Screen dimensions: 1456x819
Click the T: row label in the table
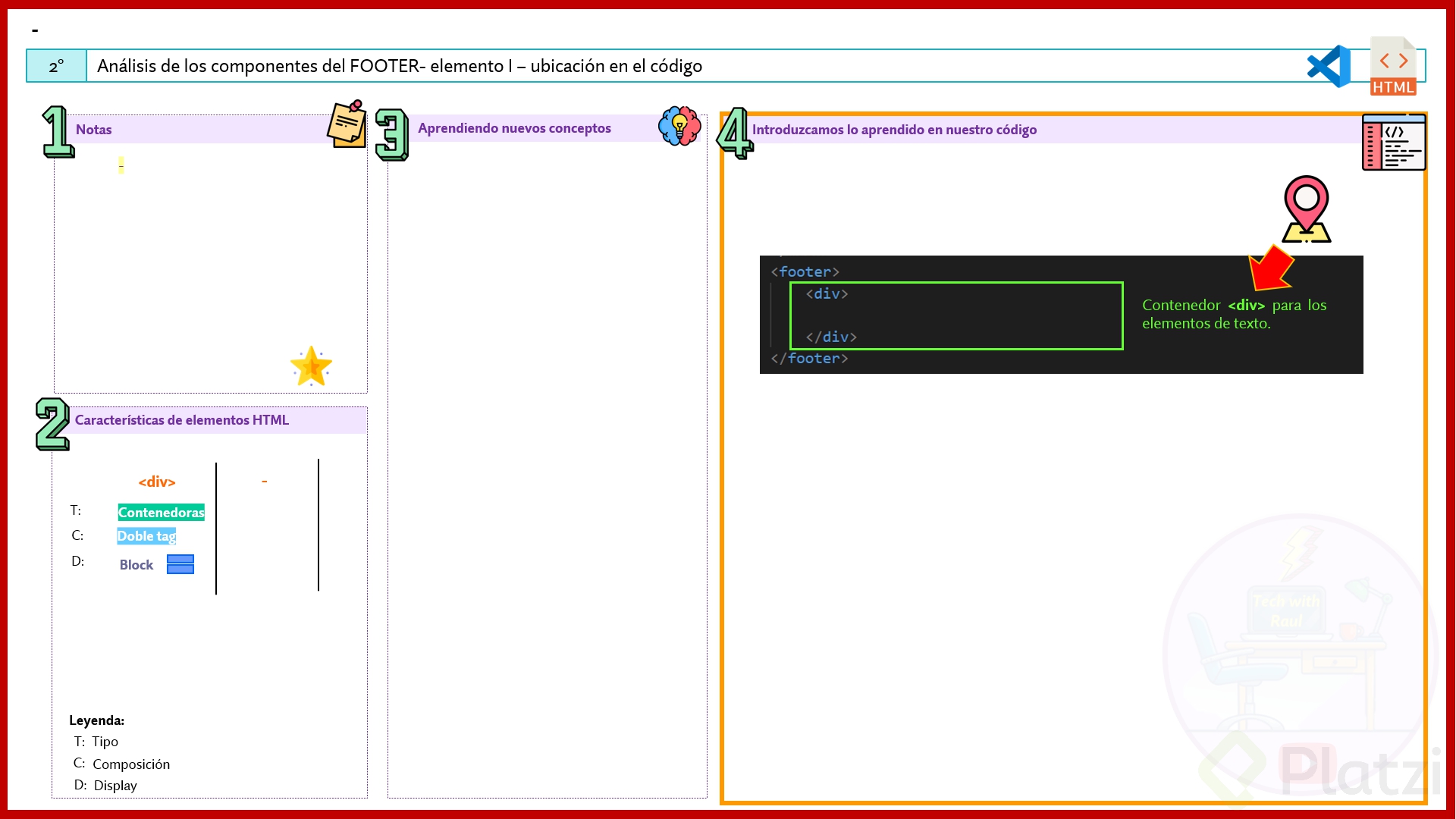click(76, 510)
